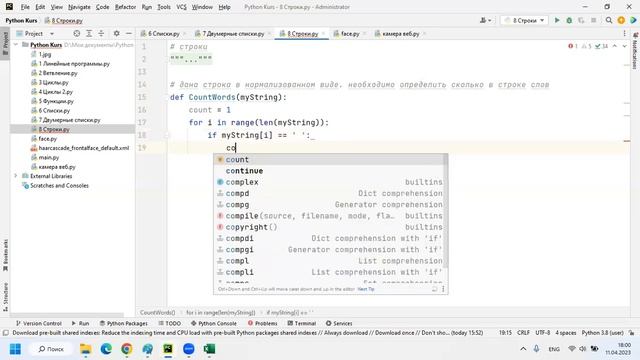Image resolution: width=640 pixels, height=360 pixels.
Task: Click the UTF-8 encoding indicator
Action: [542, 333]
